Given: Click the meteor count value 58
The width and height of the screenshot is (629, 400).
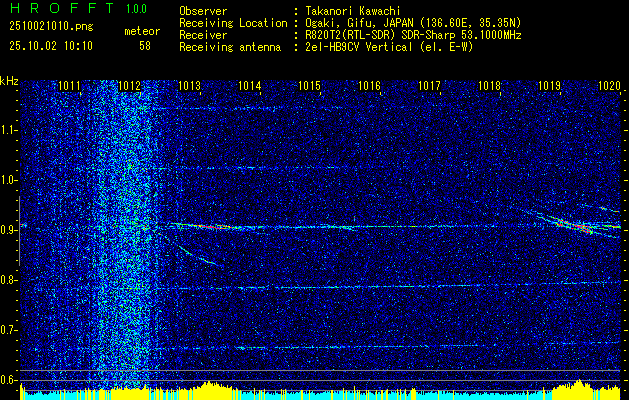Looking at the screenshot, I should click(x=145, y=46).
